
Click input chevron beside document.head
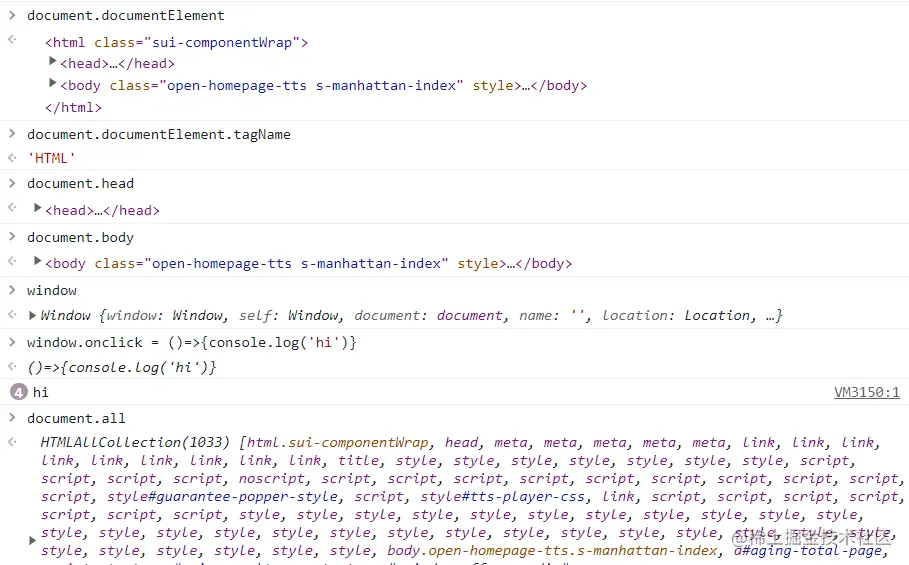pos(12,183)
